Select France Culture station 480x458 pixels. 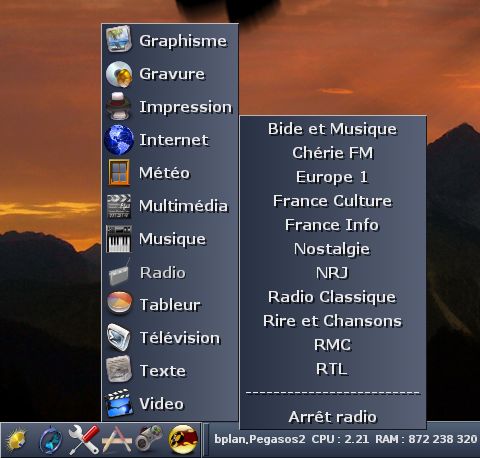pos(333,201)
